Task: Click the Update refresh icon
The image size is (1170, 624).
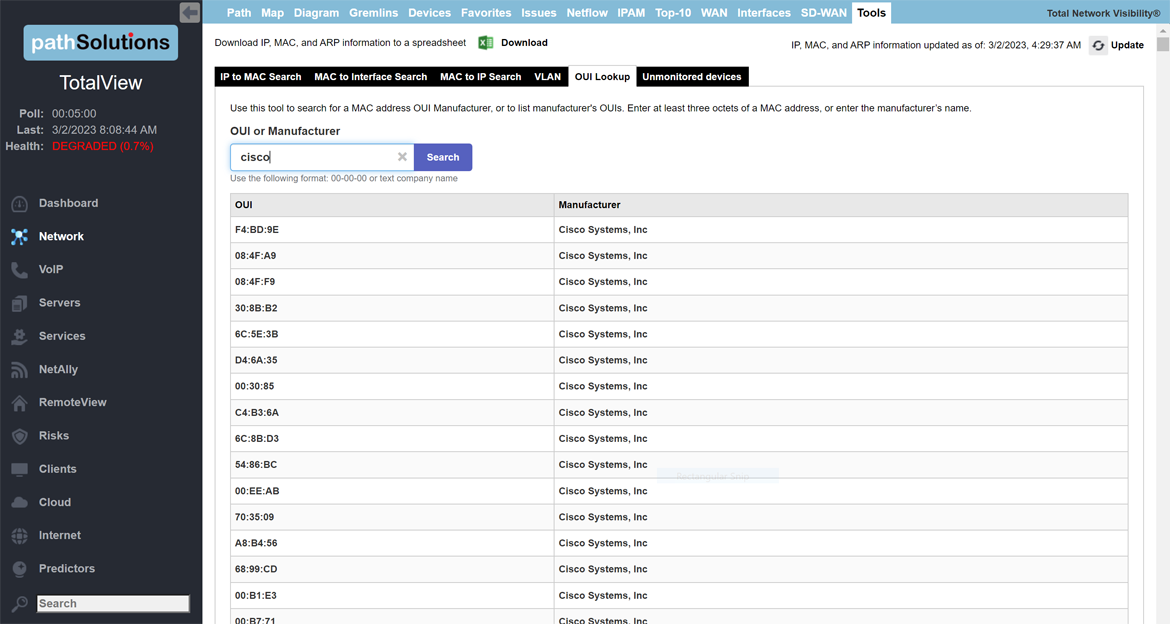Action: pos(1098,45)
